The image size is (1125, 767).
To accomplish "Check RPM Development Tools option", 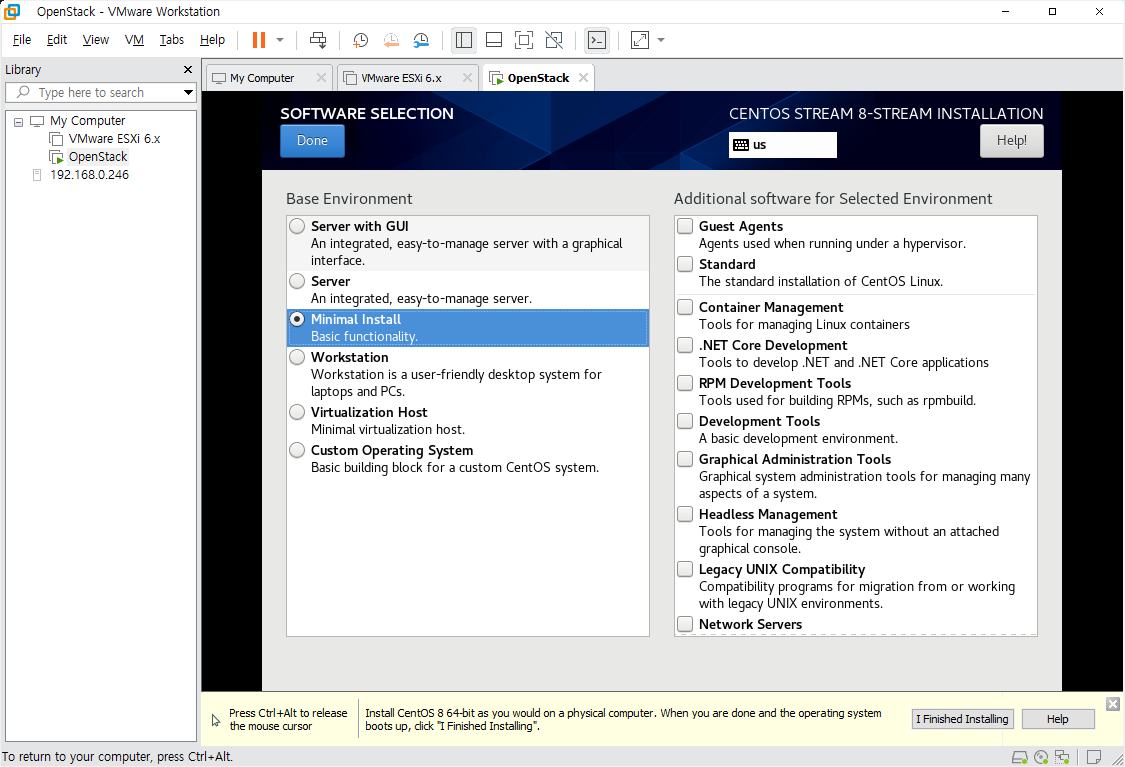I will click(685, 383).
